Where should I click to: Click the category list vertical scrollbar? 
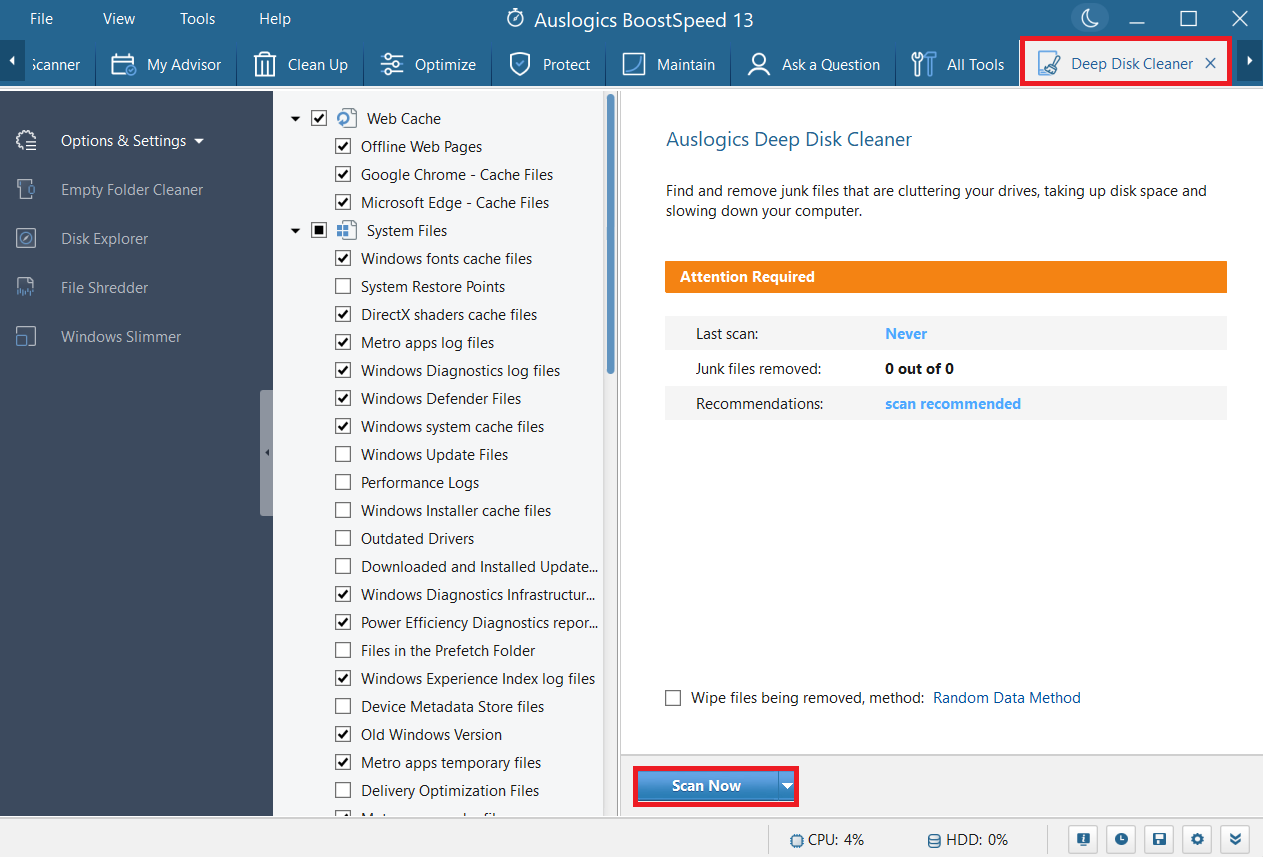(x=610, y=234)
